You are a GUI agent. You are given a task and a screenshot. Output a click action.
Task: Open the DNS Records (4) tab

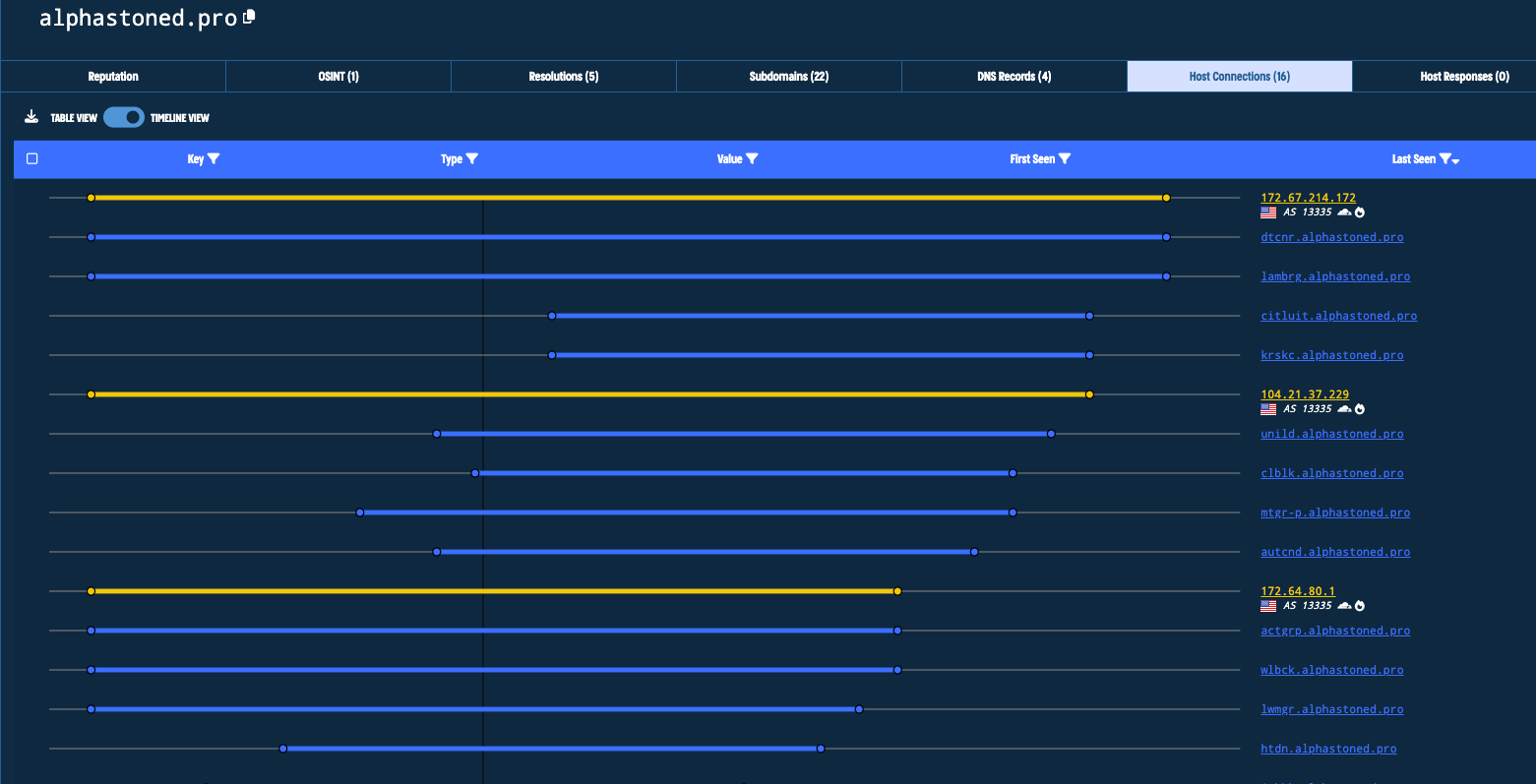tap(1014, 77)
